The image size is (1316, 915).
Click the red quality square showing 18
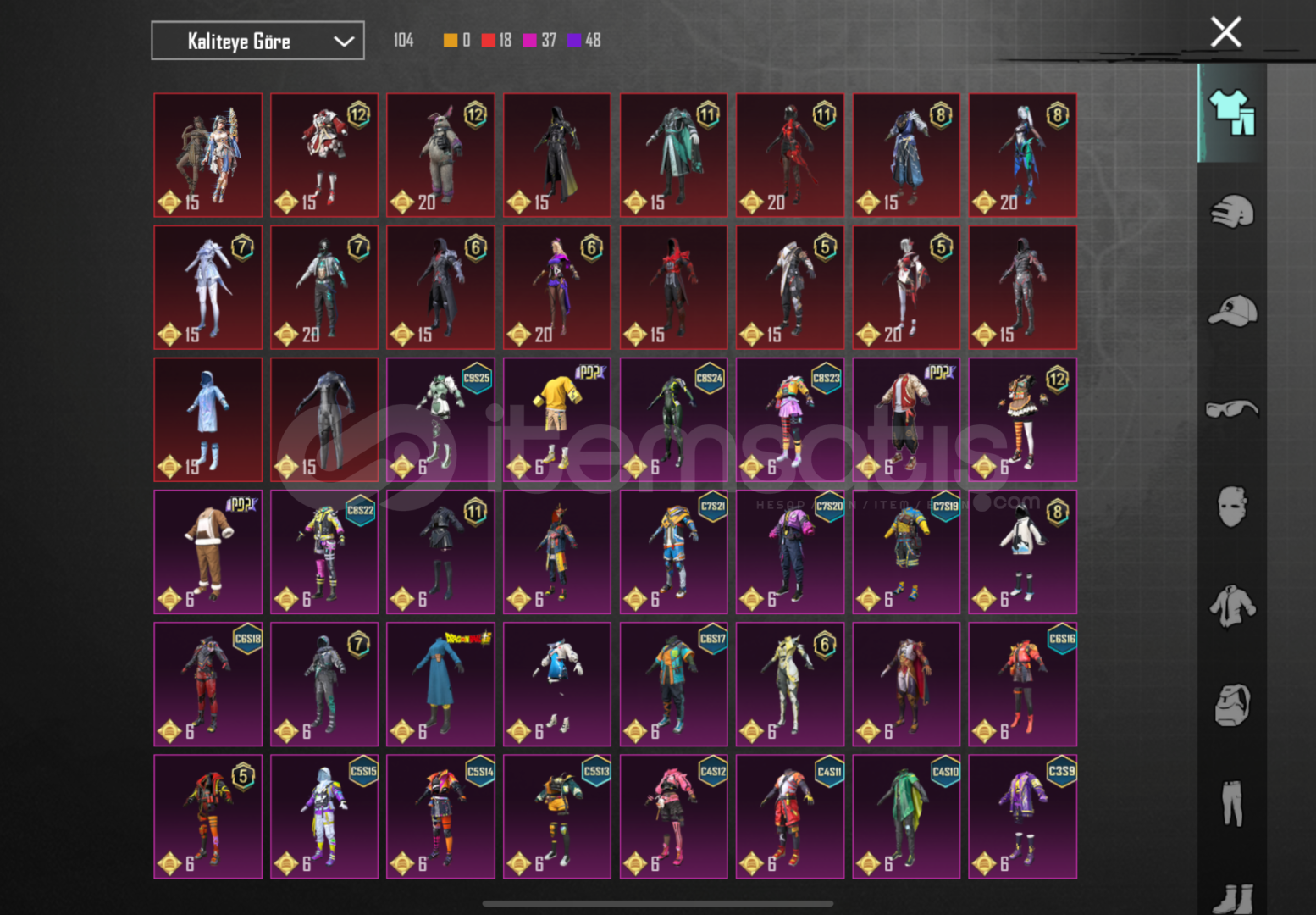pyautogui.click(x=489, y=40)
